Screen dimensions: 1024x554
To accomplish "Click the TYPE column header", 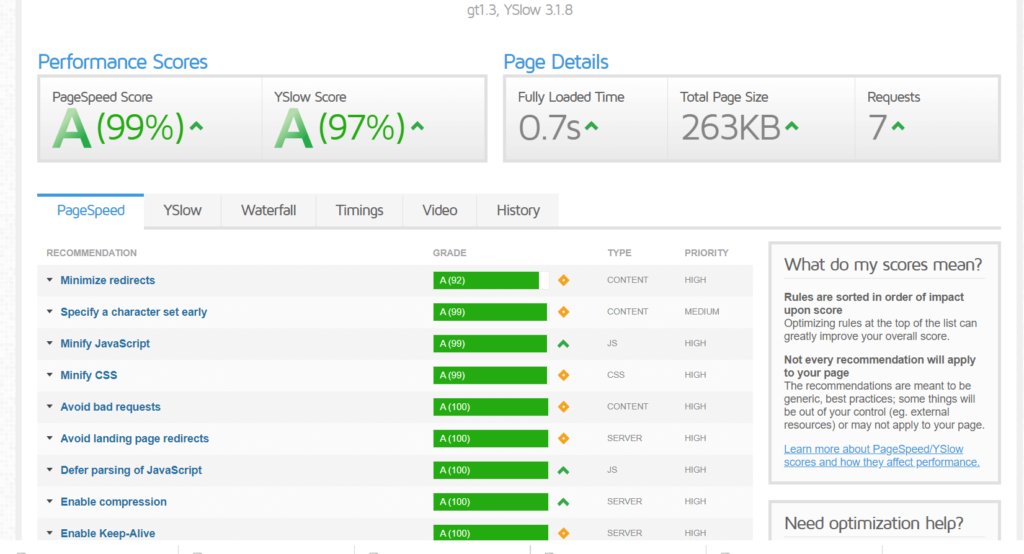I will [x=619, y=253].
